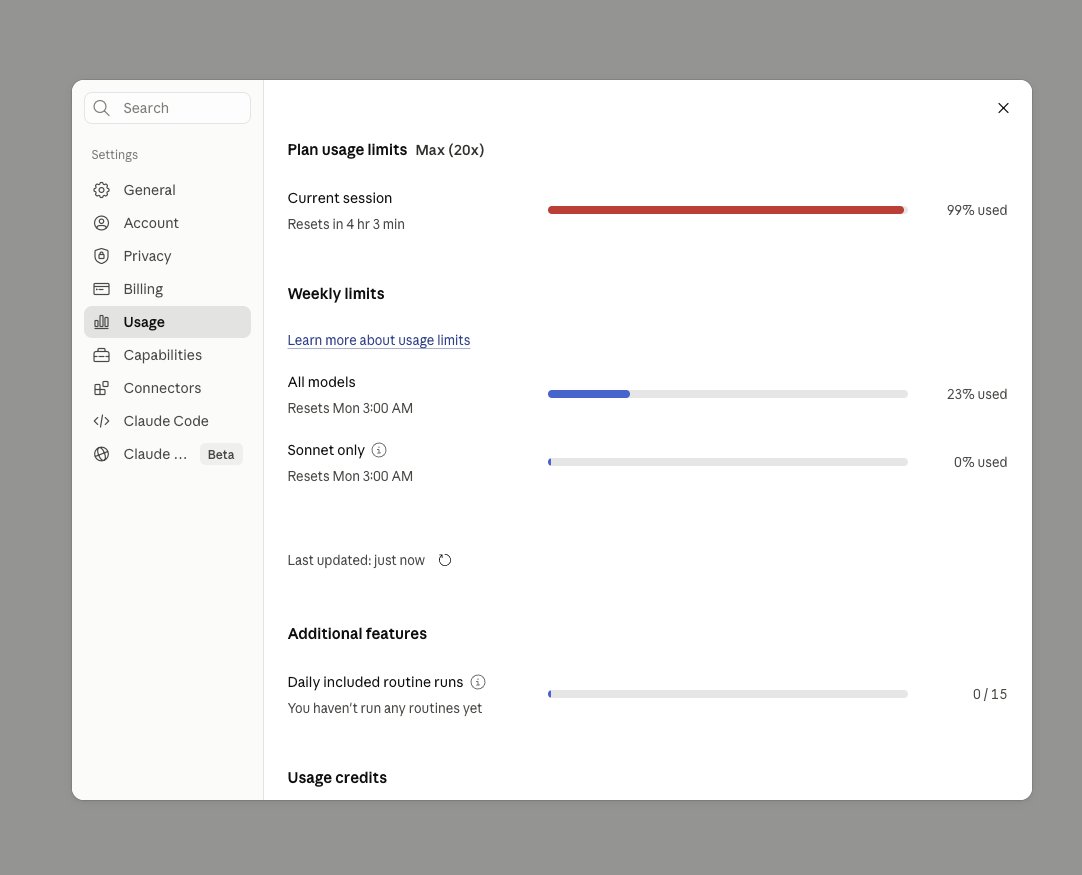Image resolution: width=1082 pixels, height=875 pixels.
Task: Click the globe icon beside Claude Beta item
Action: (101, 454)
